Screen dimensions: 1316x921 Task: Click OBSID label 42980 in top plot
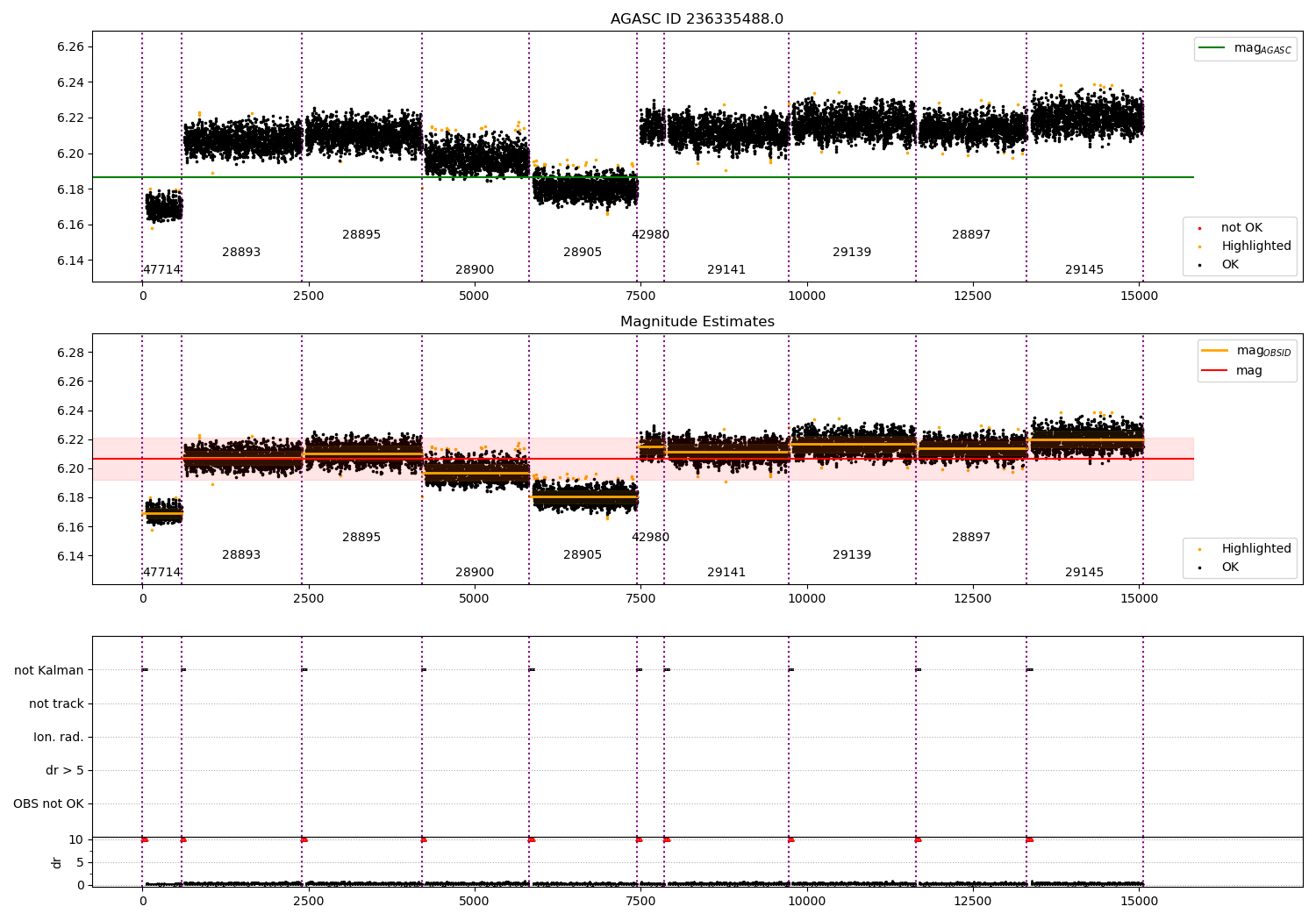click(x=650, y=235)
